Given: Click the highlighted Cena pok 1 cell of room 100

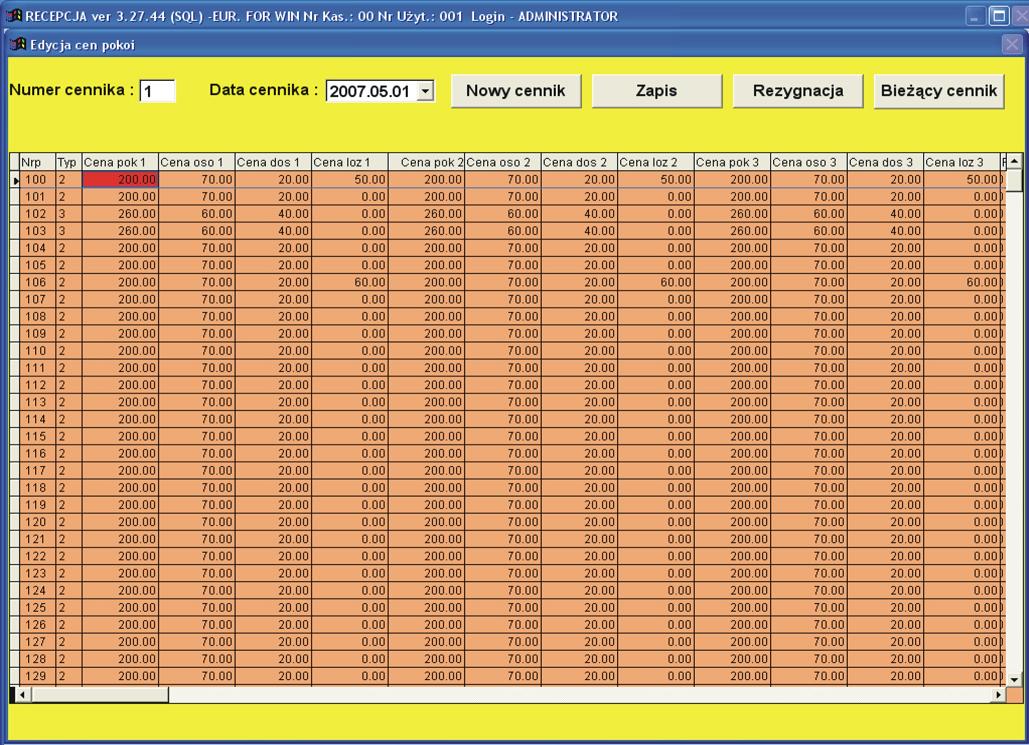Looking at the screenshot, I should click(120, 180).
